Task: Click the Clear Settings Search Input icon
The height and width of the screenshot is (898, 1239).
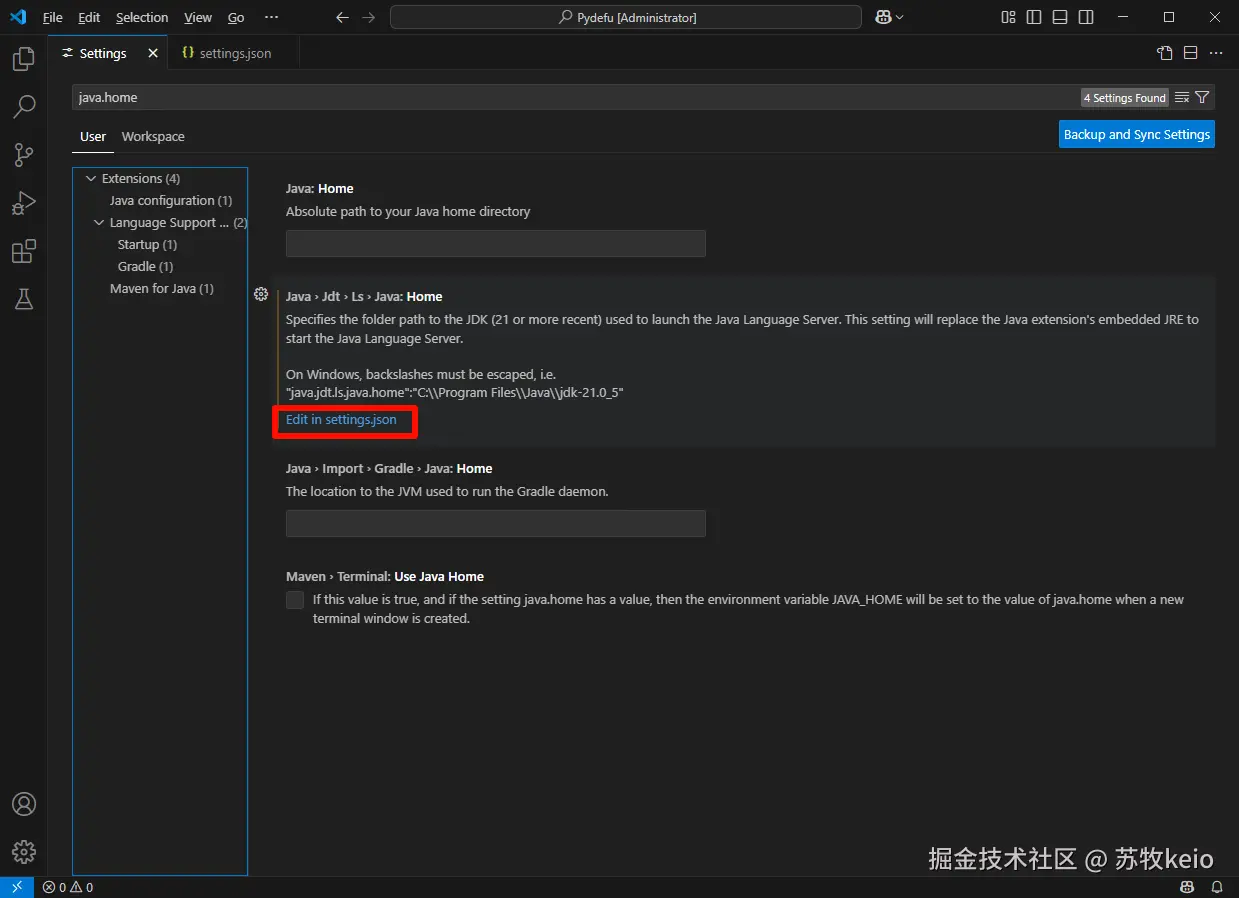Action: (x=1182, y=97)
